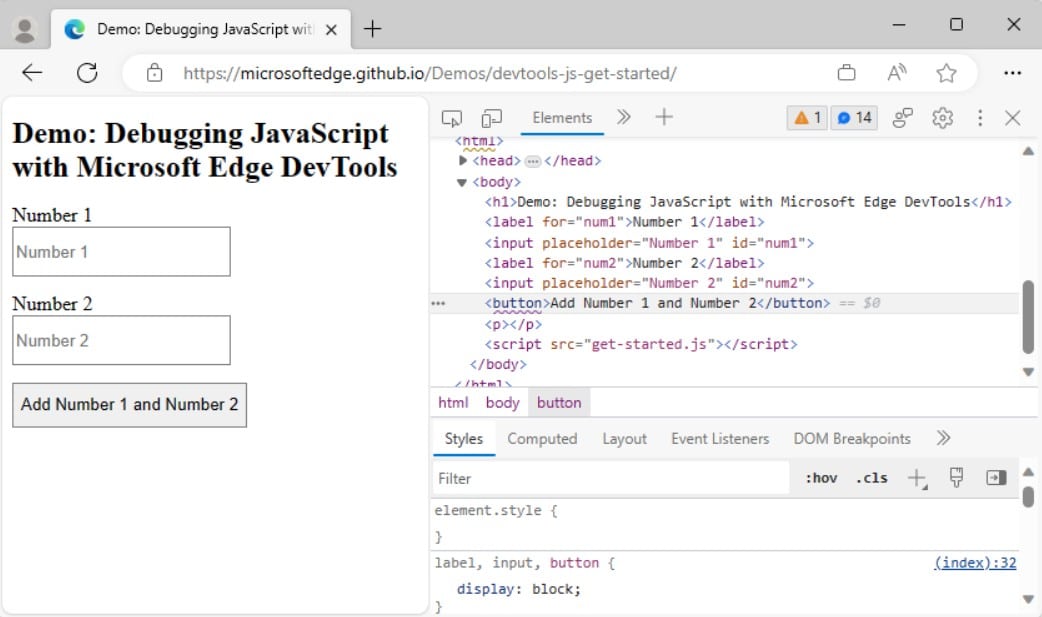Click the Number 1 input on page

click(121, 251)
